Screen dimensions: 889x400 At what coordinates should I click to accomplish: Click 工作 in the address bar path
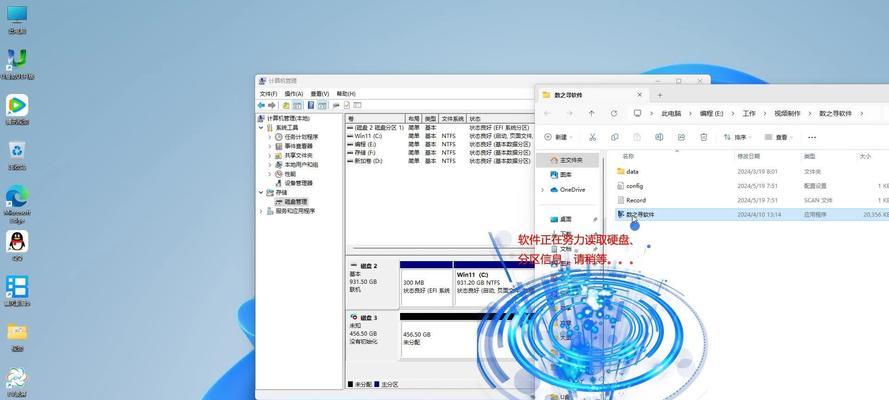[x=749, y=113]
